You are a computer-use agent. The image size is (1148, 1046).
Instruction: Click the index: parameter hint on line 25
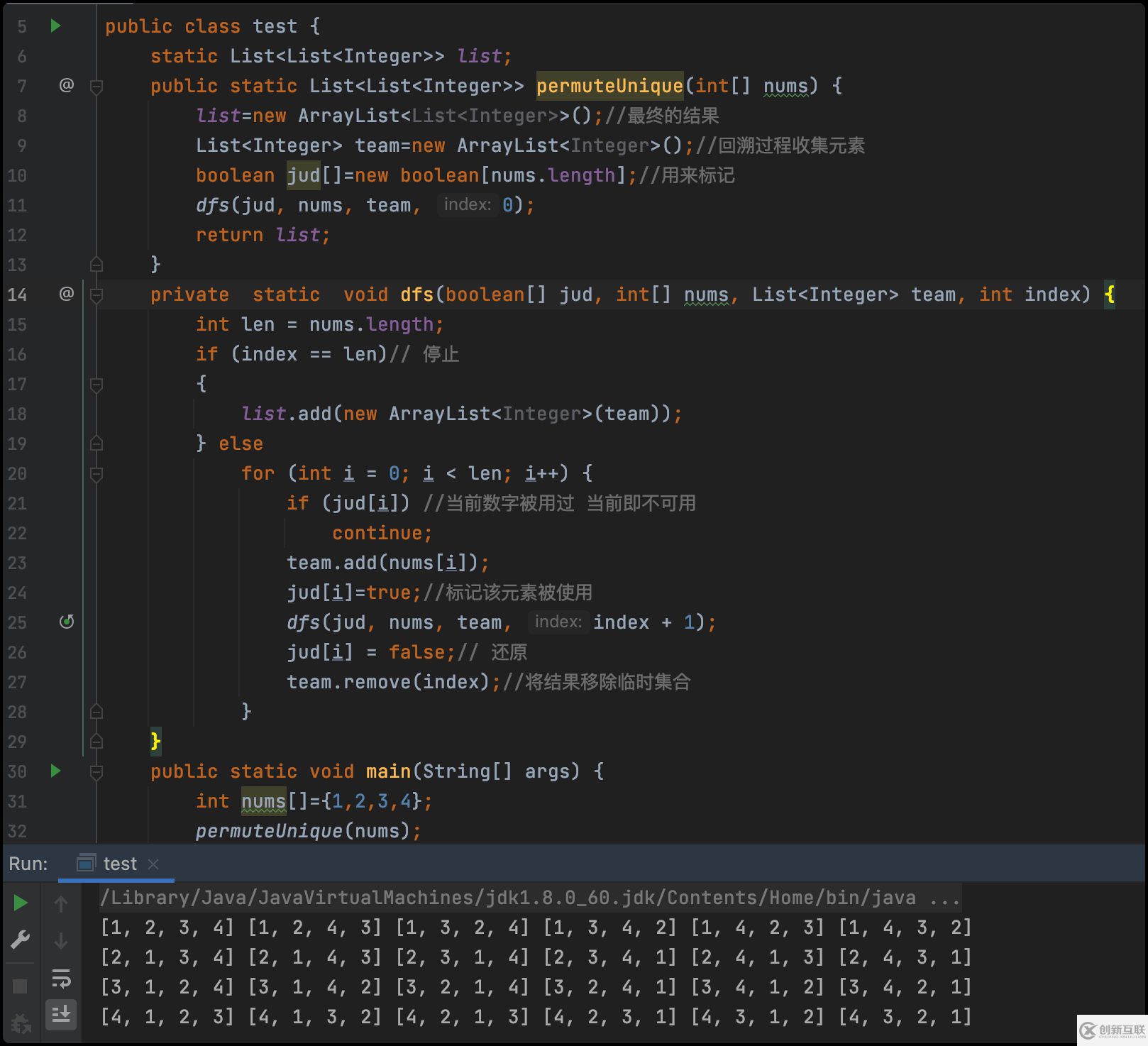coord(558,622)
